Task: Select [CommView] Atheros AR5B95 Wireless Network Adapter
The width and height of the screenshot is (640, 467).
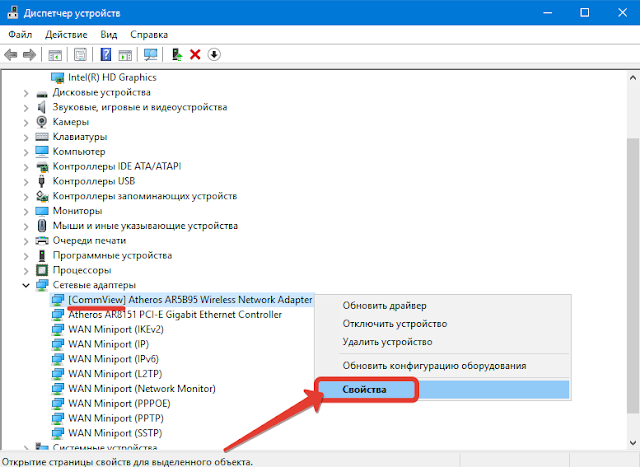Action: click(x=190, y=300)
